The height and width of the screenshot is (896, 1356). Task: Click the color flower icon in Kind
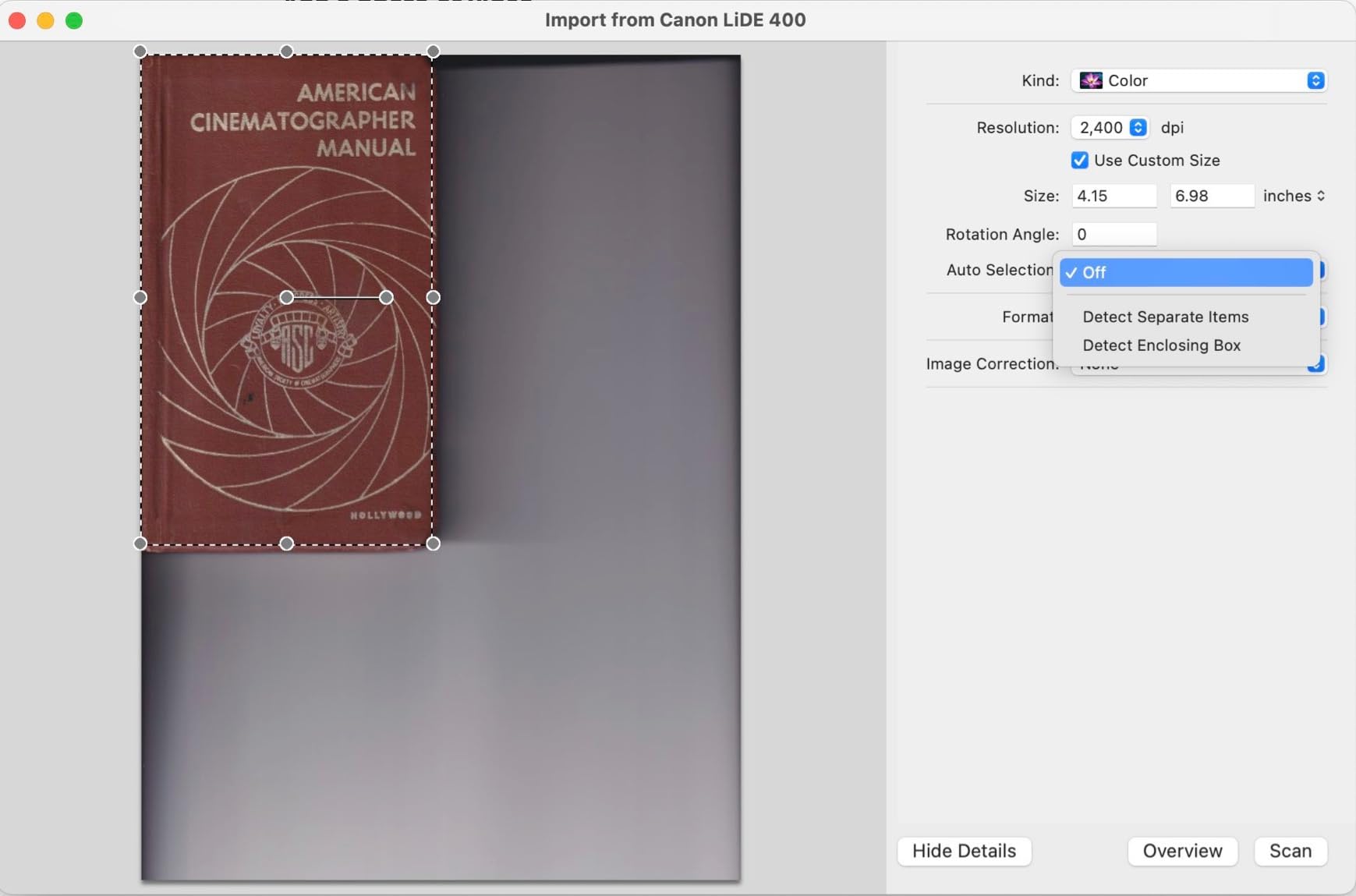pyautogui.click(x=1091, y=80)
